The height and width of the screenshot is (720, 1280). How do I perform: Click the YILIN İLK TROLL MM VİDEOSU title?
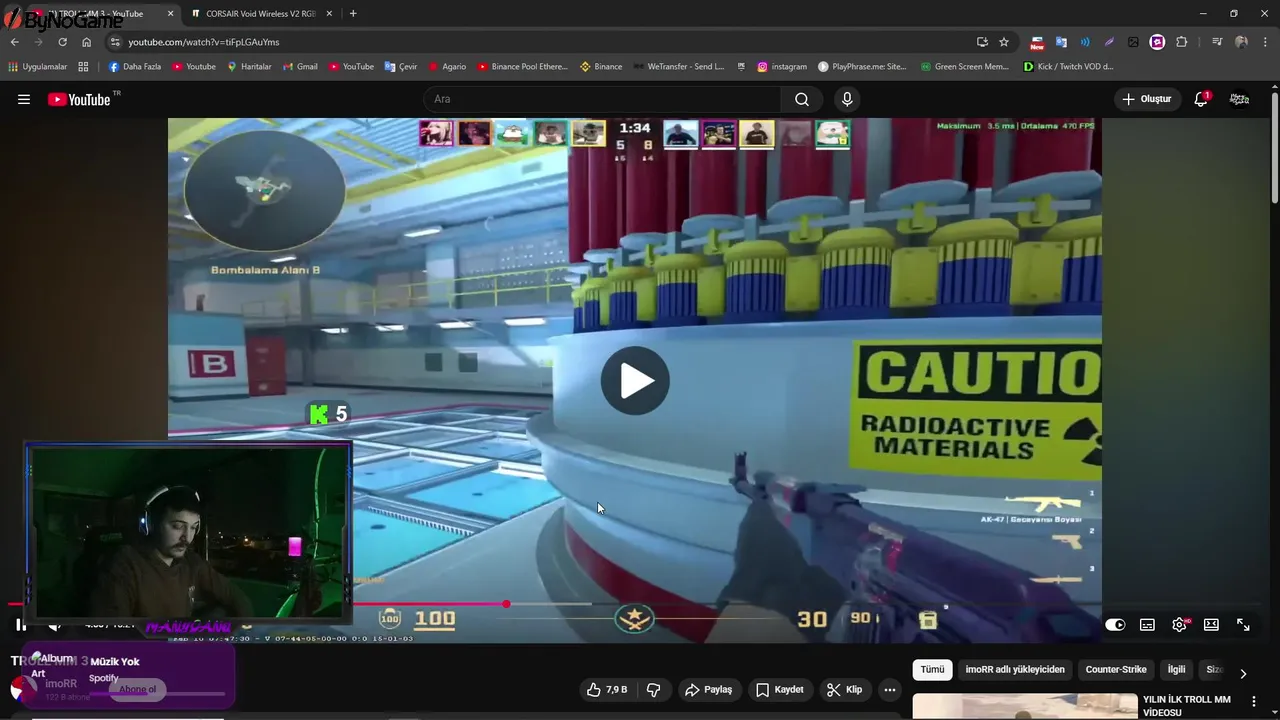(x=1186, y=706)
